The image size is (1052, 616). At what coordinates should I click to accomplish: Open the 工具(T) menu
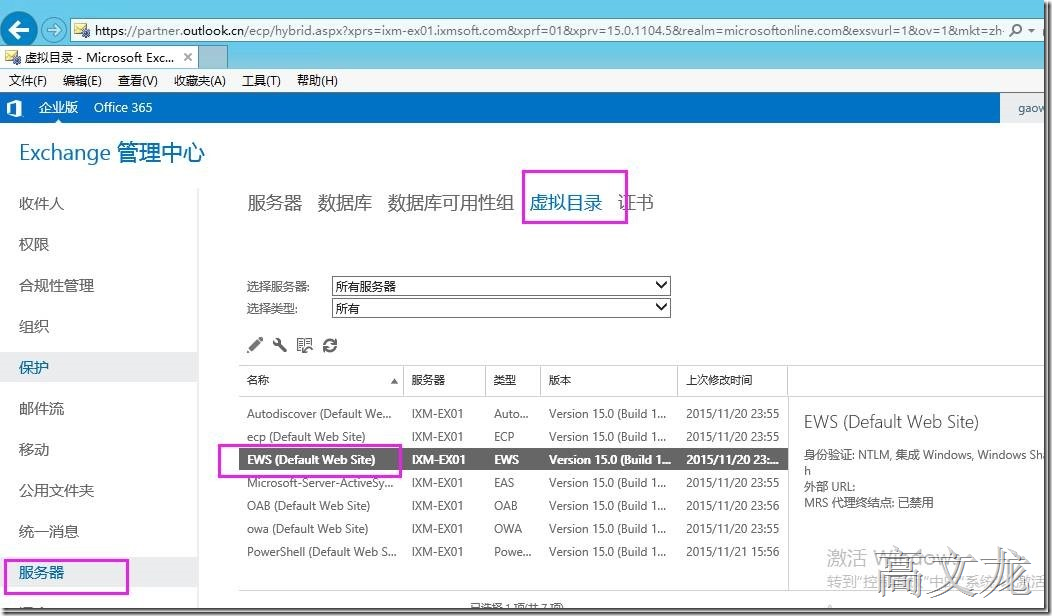pyautogui.click(x=261, y=81)
